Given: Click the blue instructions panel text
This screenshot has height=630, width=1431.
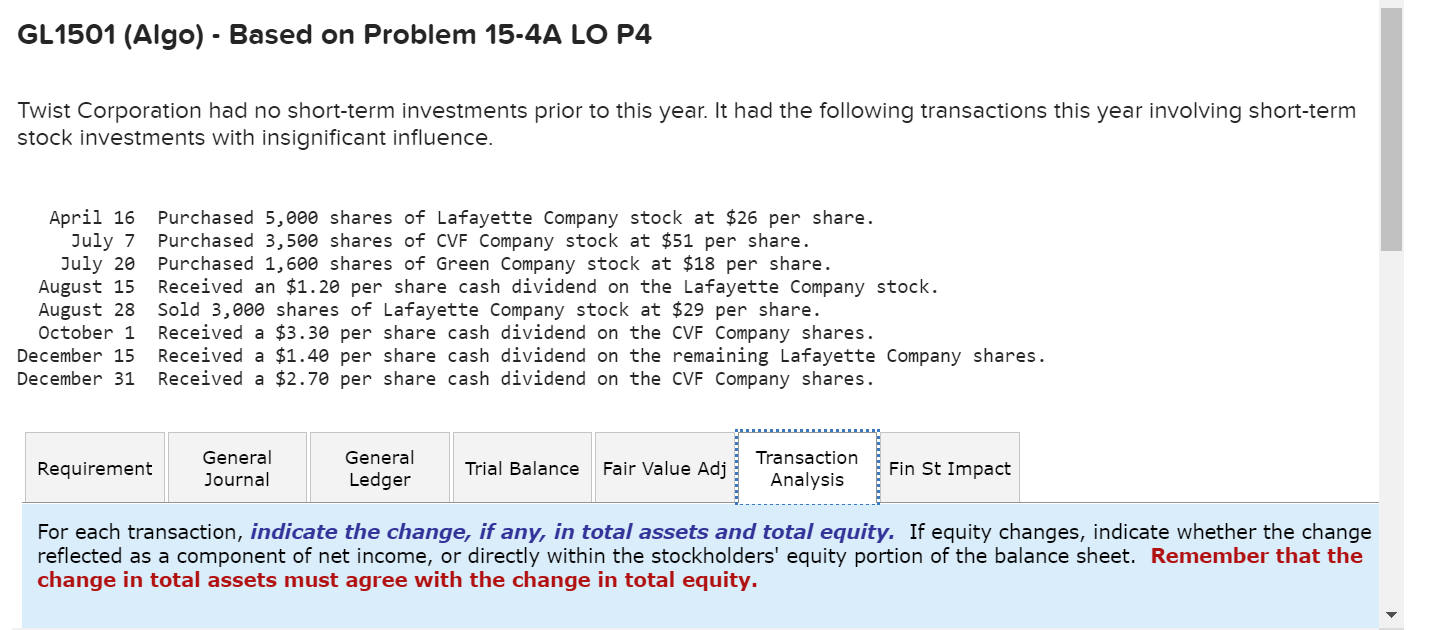Looking at the screenshot, I should click(600, 555).
